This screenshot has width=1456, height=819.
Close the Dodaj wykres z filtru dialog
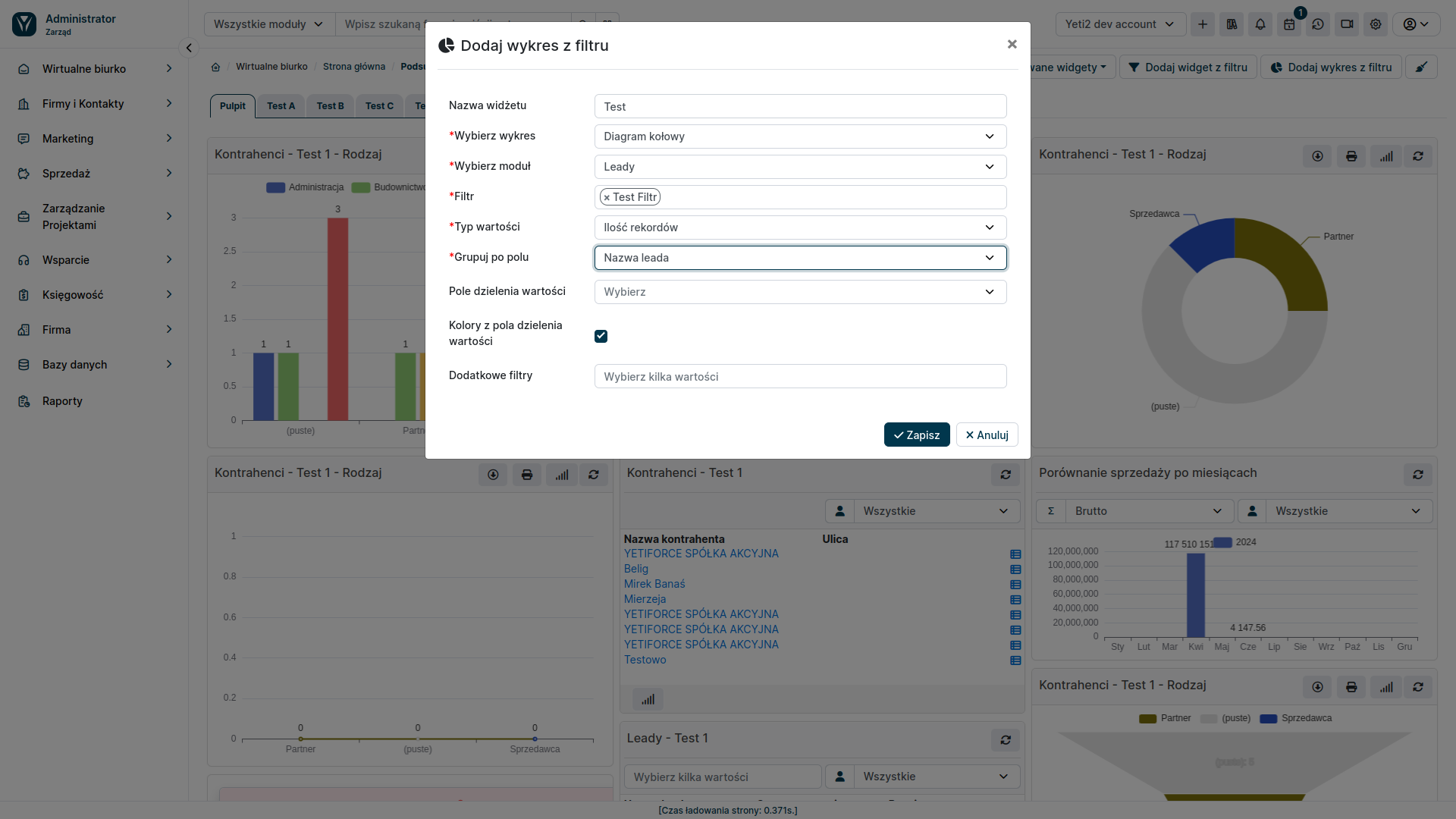tap(1012, 44)
